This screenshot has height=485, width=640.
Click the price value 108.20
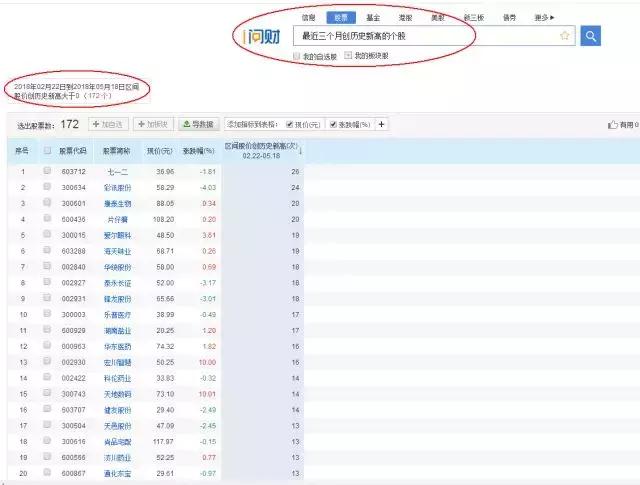[x=163, y=220]
